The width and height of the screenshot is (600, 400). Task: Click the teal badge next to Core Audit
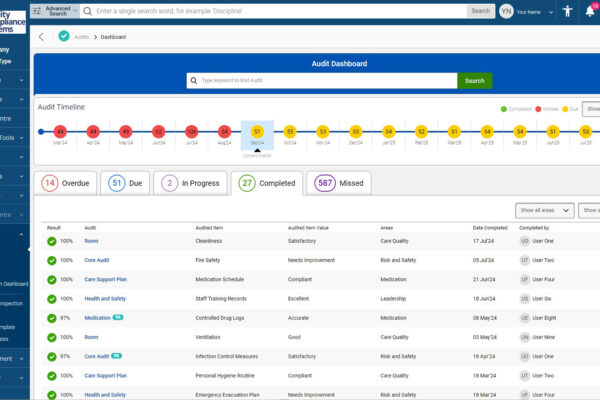click(117, 356)
